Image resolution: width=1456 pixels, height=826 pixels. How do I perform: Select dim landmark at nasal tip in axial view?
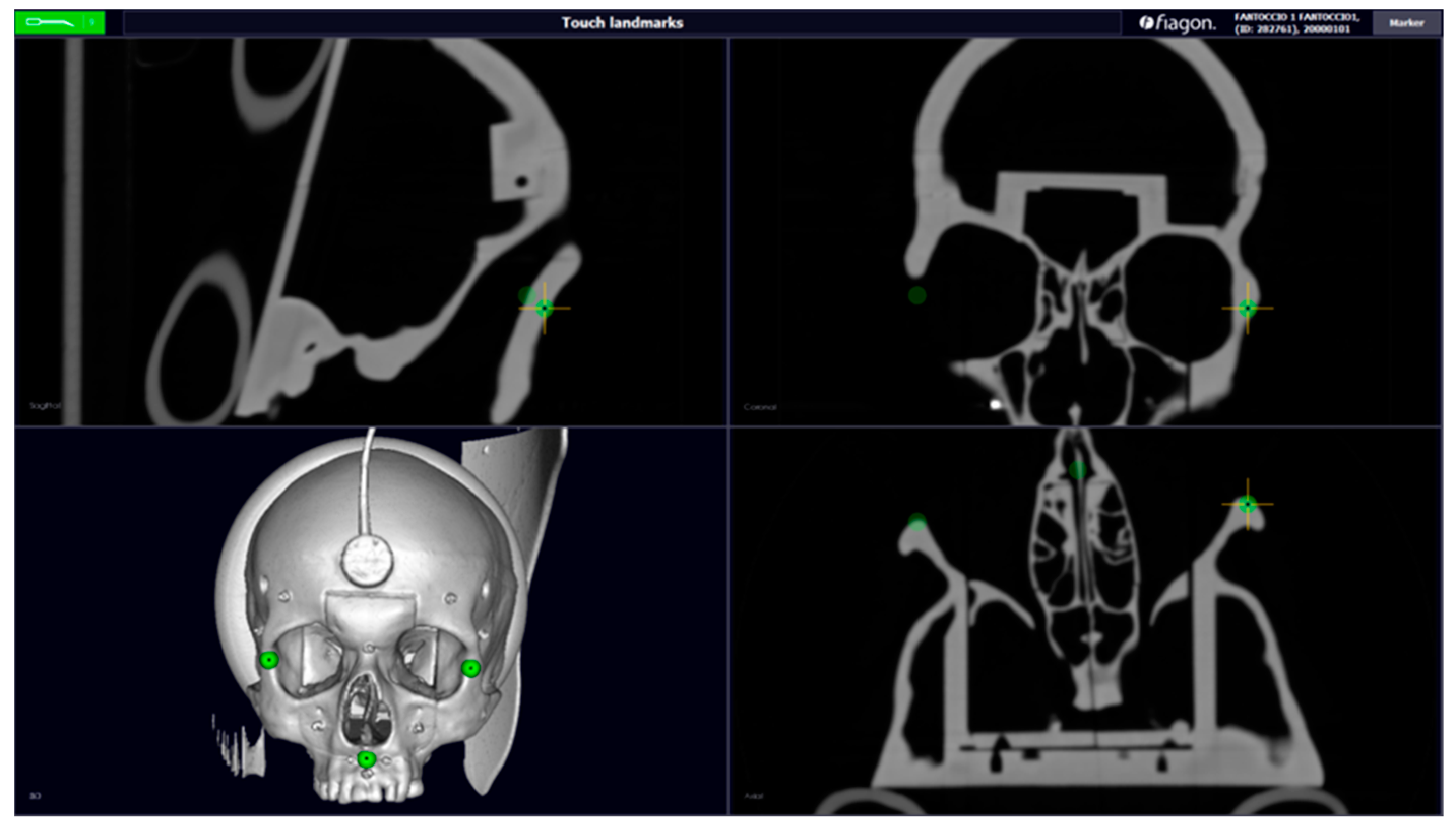pos(1077,470)
